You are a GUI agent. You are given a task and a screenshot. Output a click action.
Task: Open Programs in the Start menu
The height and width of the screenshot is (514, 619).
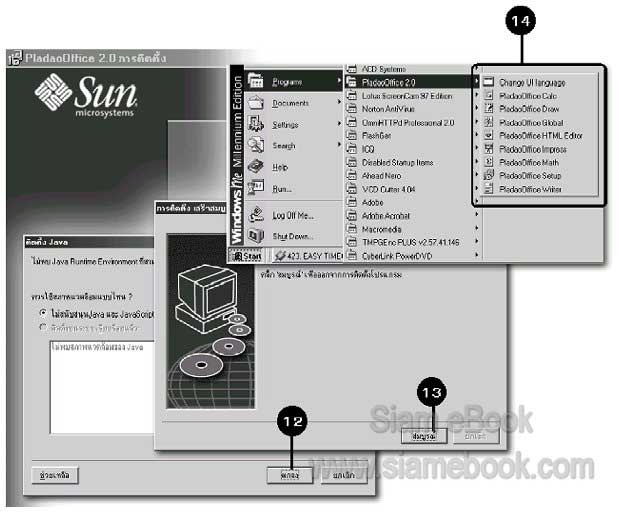pos(293,82)
